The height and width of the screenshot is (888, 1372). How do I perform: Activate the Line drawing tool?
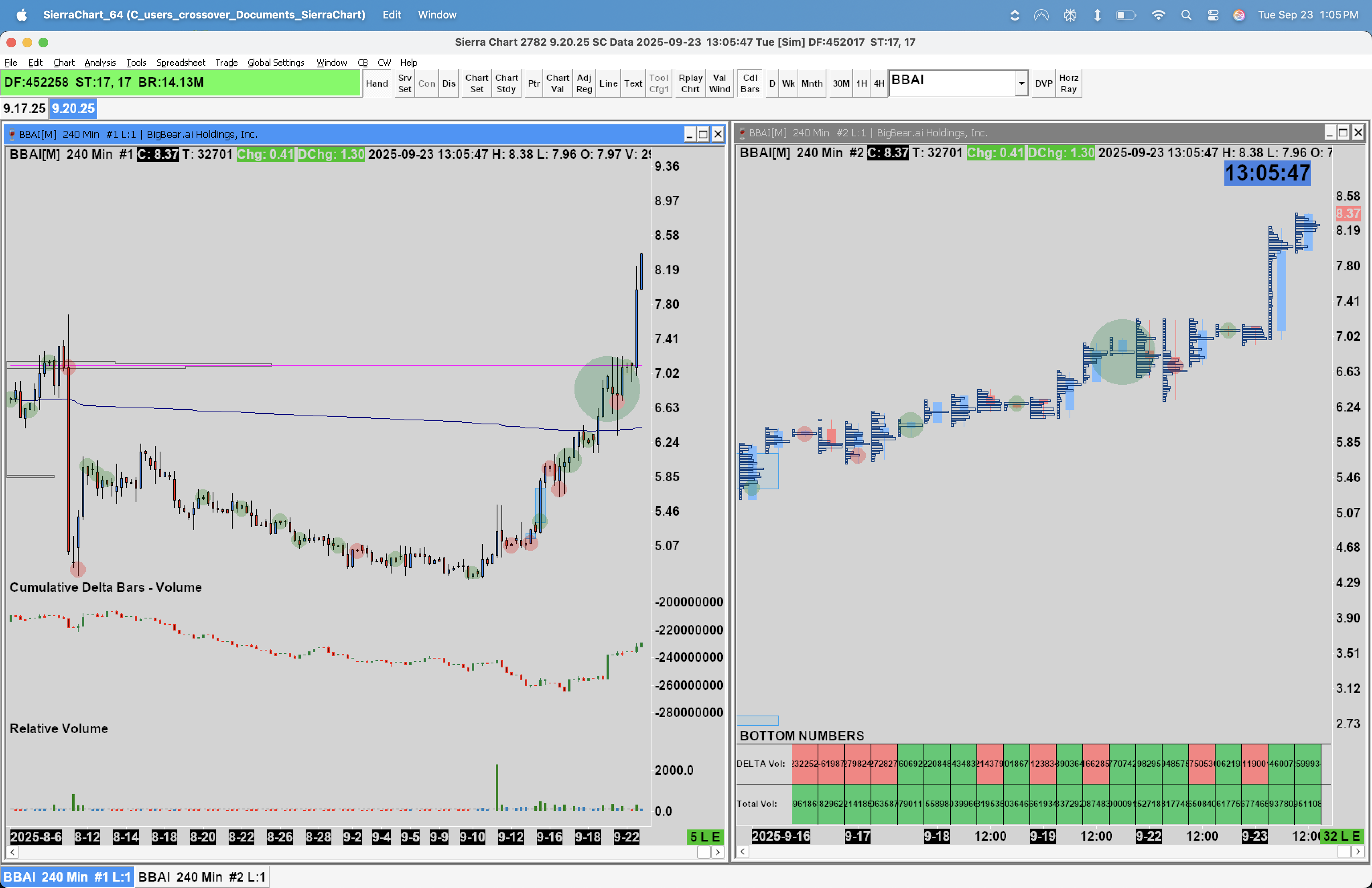[x=608, y=83]
